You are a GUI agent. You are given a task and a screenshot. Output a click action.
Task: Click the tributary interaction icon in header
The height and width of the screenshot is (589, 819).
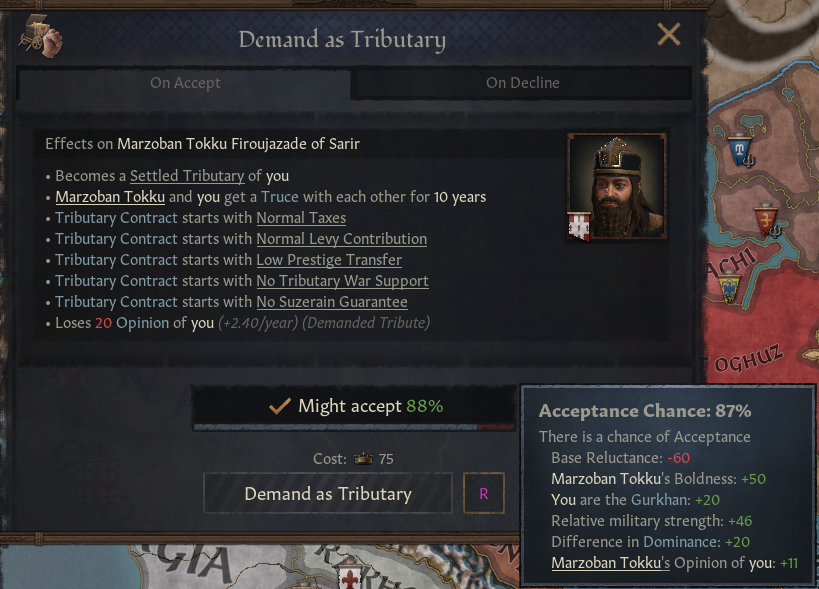[40, 37]
